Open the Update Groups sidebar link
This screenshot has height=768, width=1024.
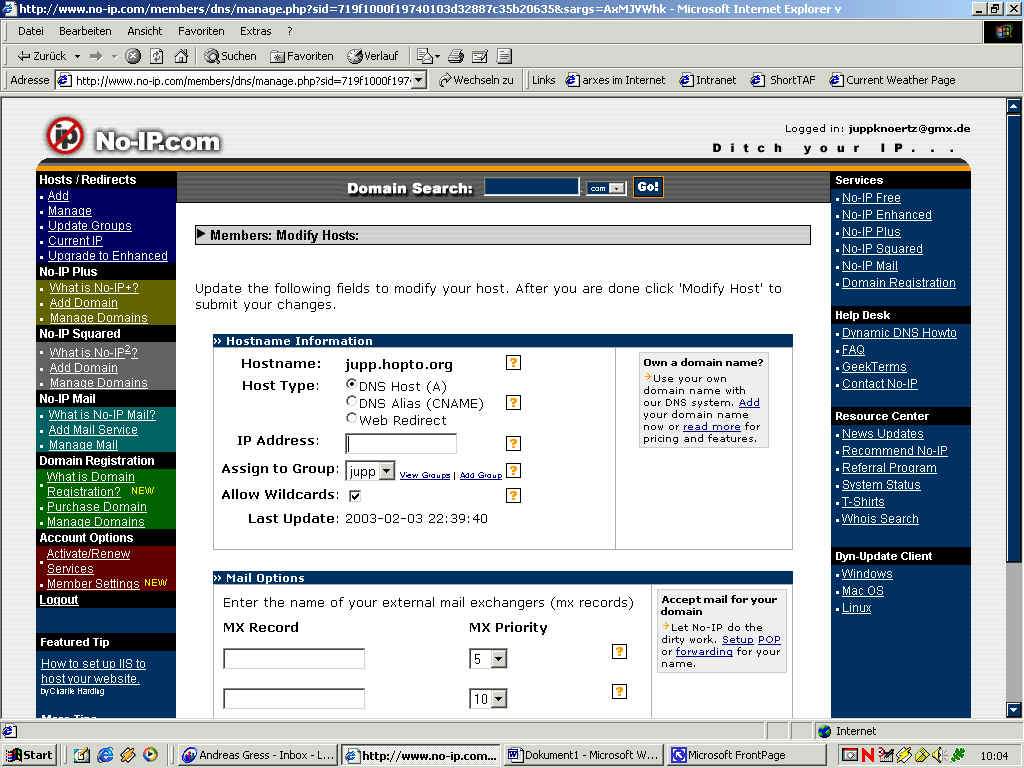89,226
